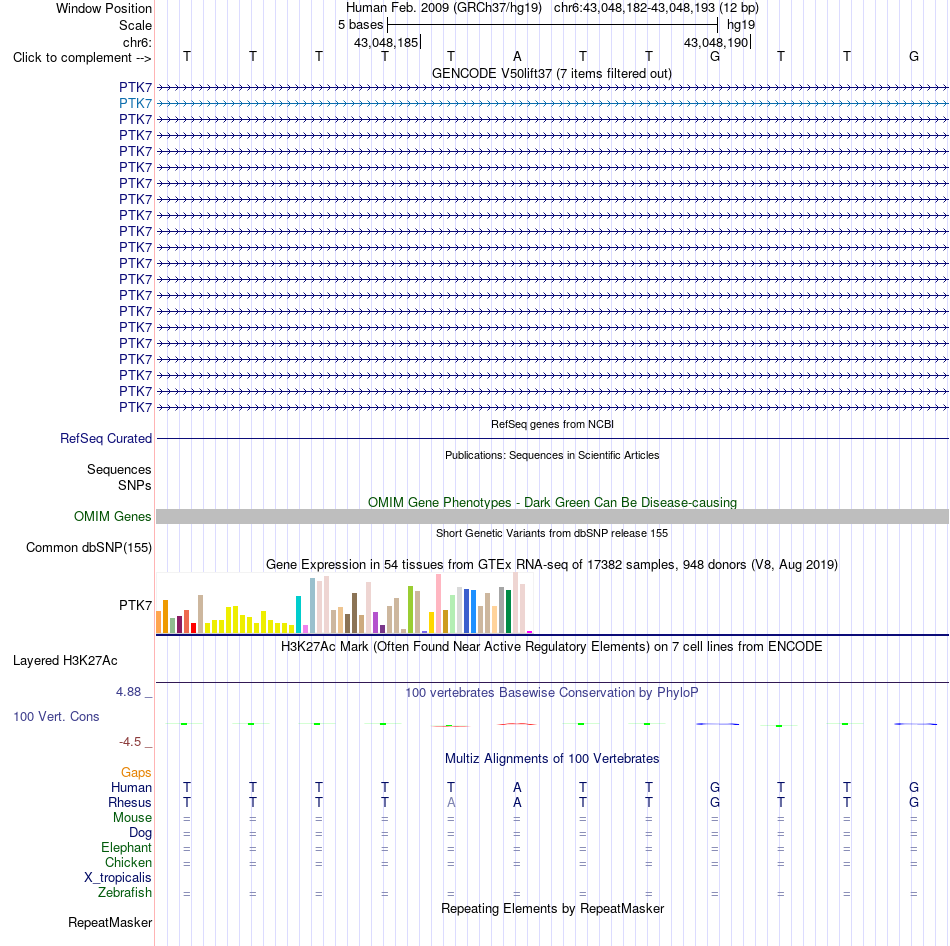Click the orange Gaps label
This screenshot has width=950, height=946.
click(136, 772)
